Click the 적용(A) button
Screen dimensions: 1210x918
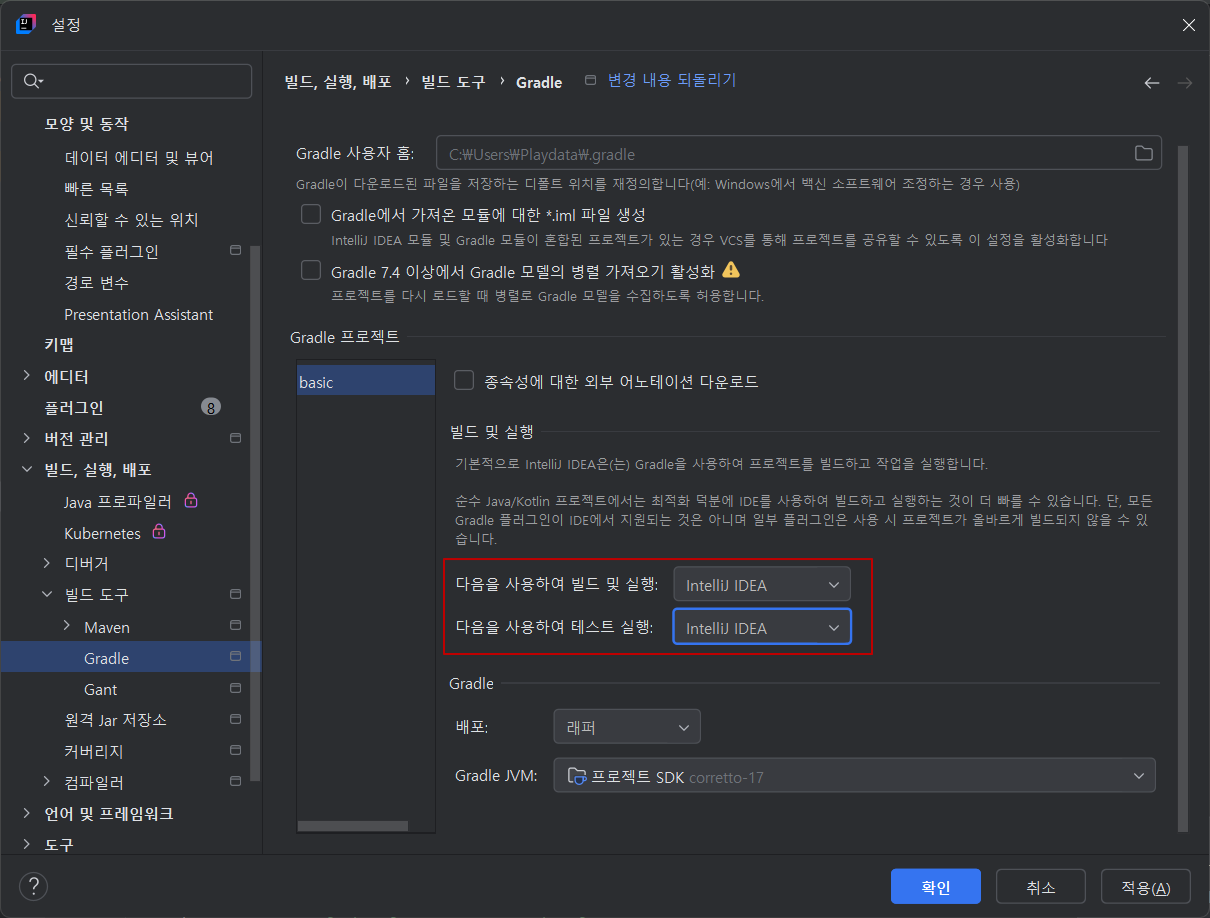[1146, 886]
